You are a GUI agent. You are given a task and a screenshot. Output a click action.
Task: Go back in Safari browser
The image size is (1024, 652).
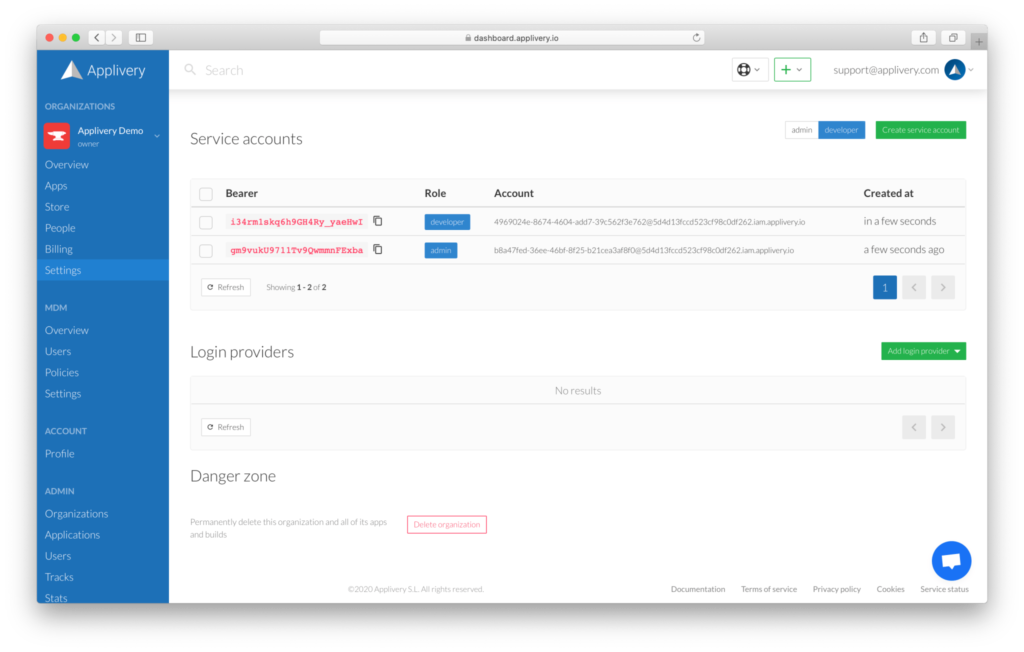click(x=97, y=37)
